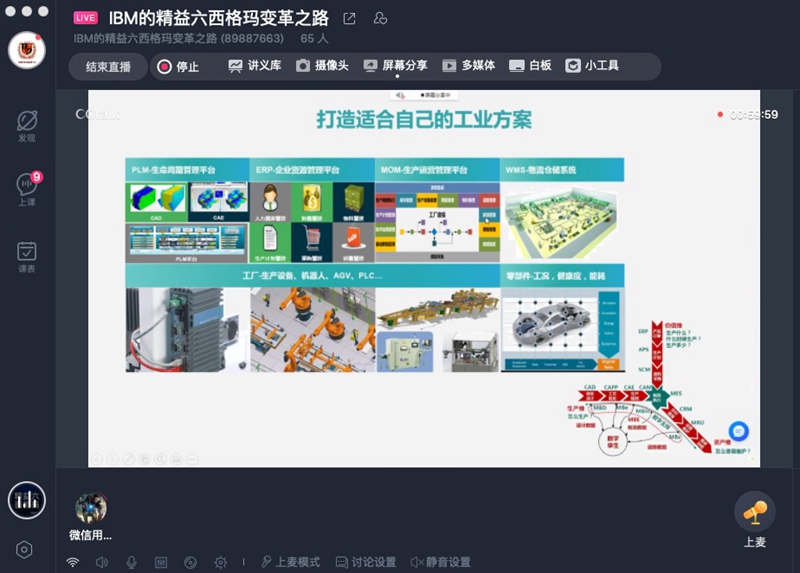Click the user avatar in the sidebar

tap(27, 49)
